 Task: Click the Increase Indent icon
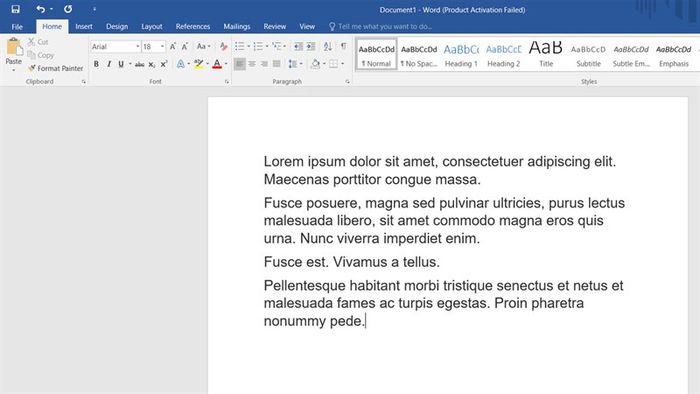(x=311, y=46)
